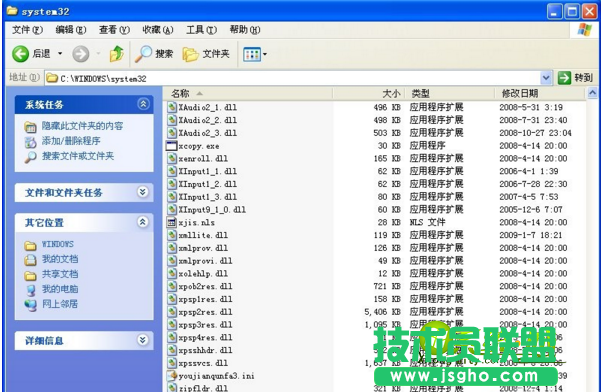Screen dimensions: 601x392
Task: Click the system32 title bar folder icon
Action: tap(12, 11)
